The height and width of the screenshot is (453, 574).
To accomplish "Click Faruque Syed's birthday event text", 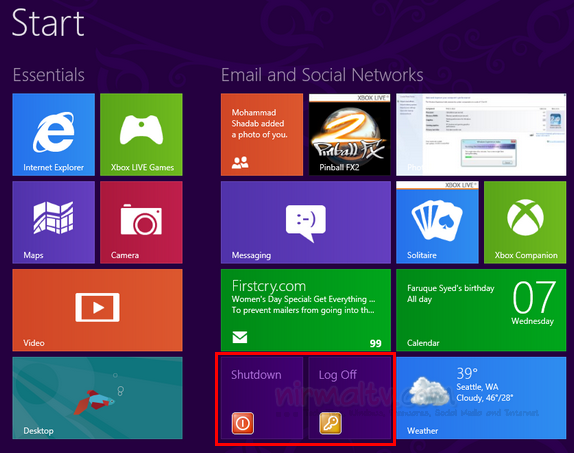I will coord(451,289).
